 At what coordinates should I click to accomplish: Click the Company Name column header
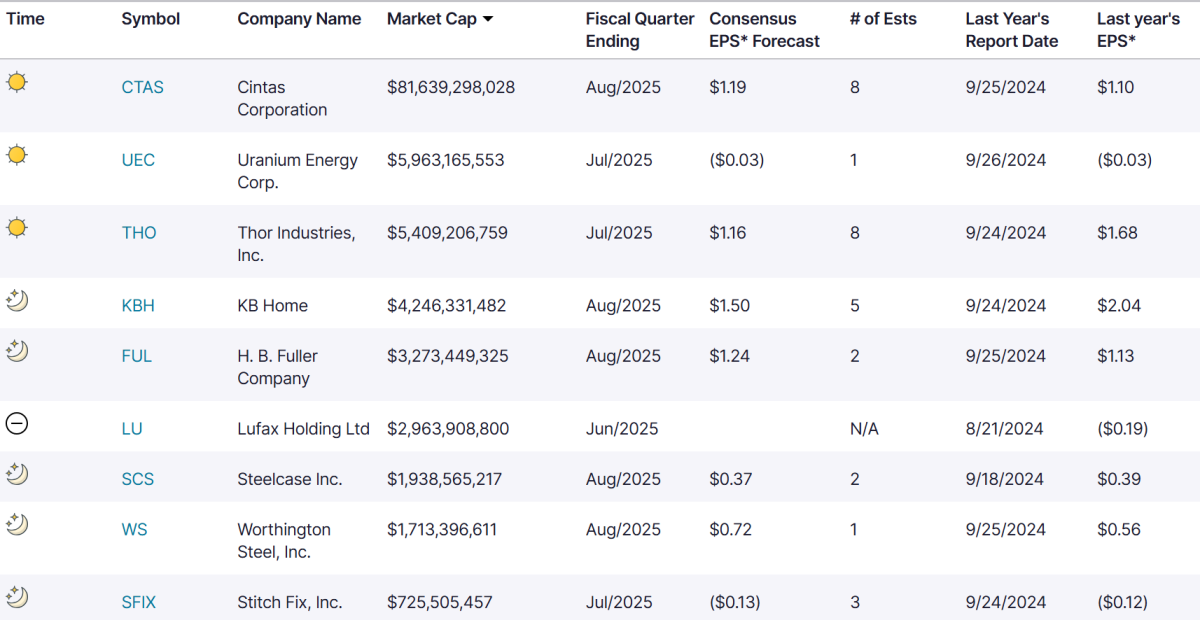[299, 19]
